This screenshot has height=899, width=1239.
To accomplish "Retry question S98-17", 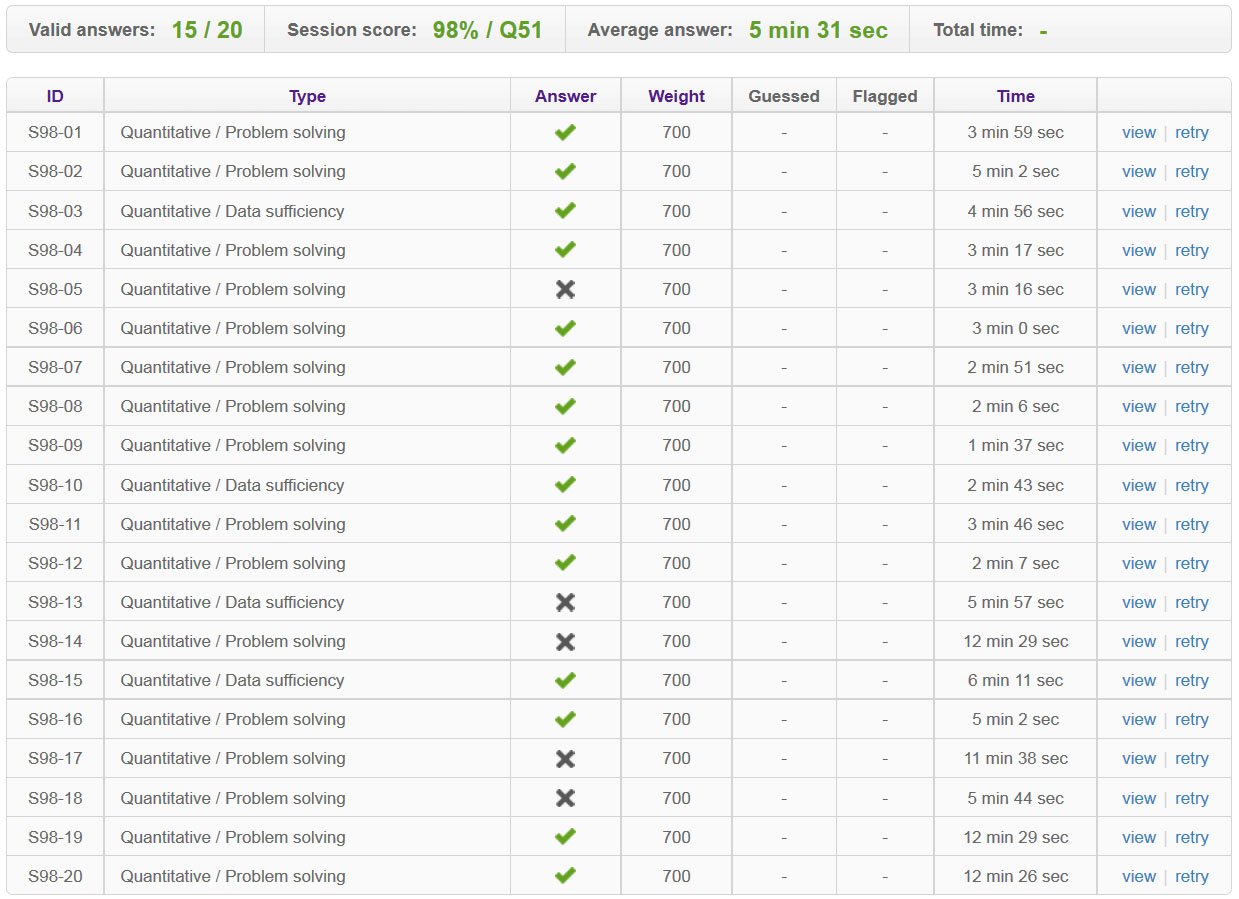I will click(1191, 759).
